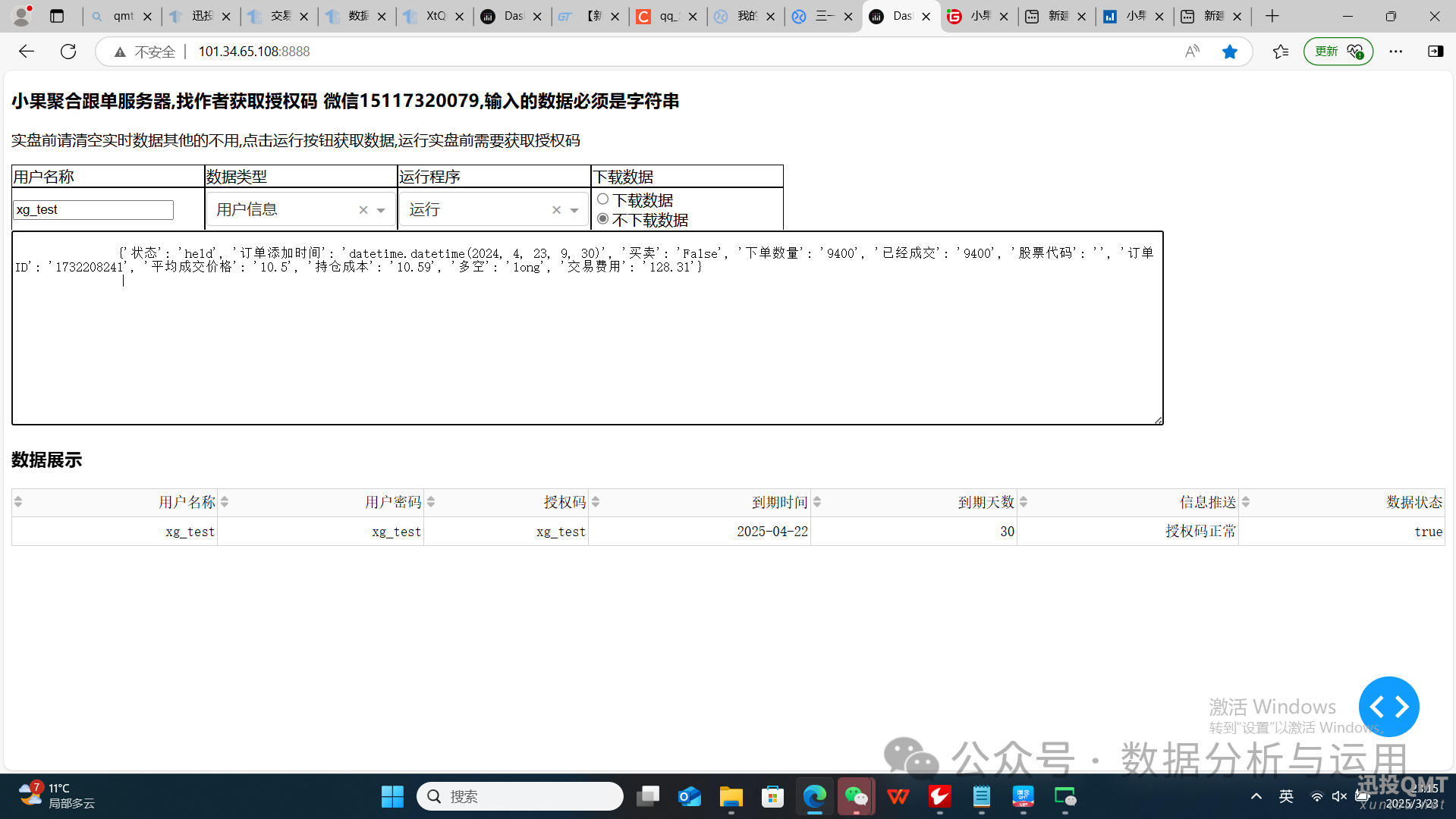Sort table by 用户密码 column
Viewport: 1456px width, 819px height.
[225, 502]
